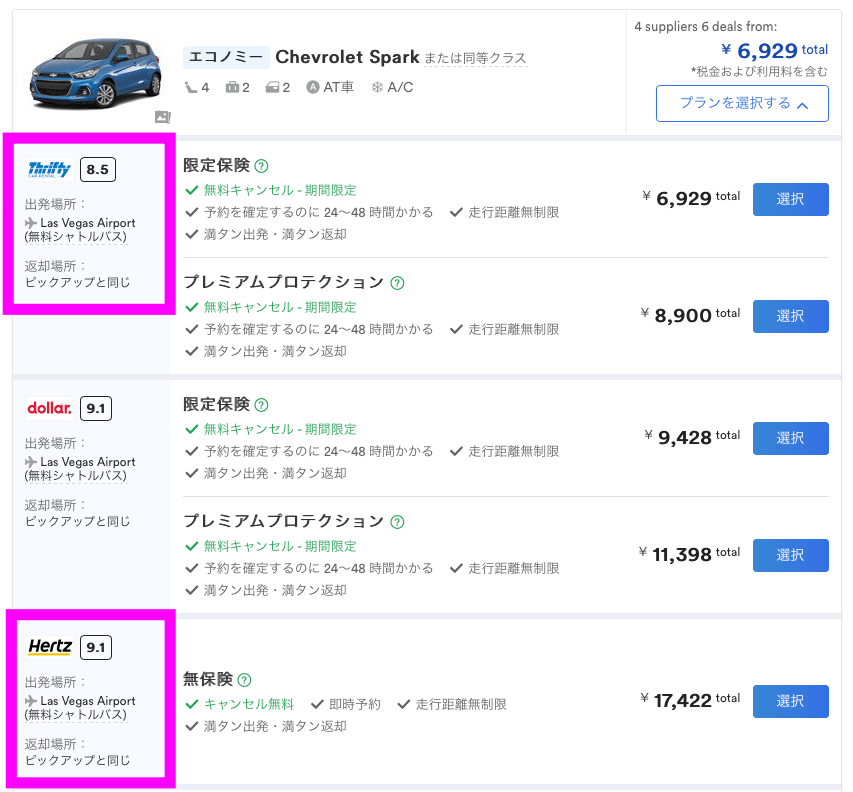Select the ¥6,929 Thrifty limited insurance plan

click(x=790, y=199)
